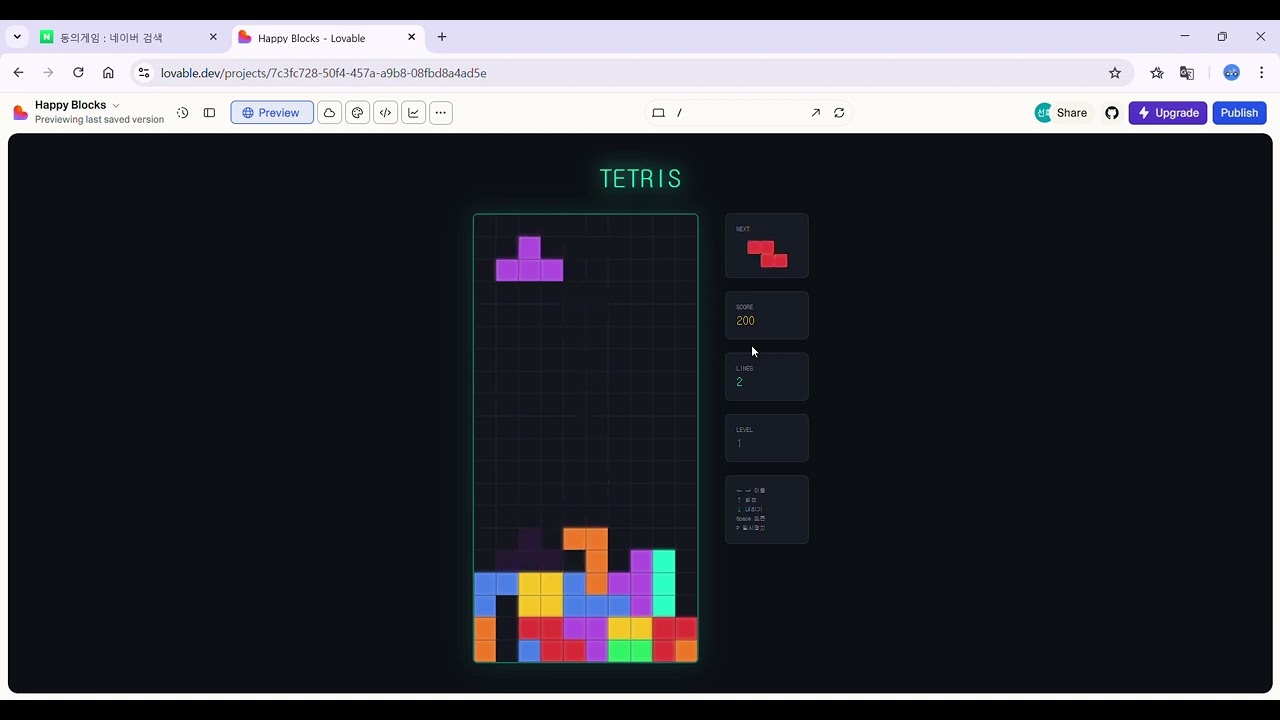Click the score value 200
Screen dimensions: 1280x720
click(745, 321)
